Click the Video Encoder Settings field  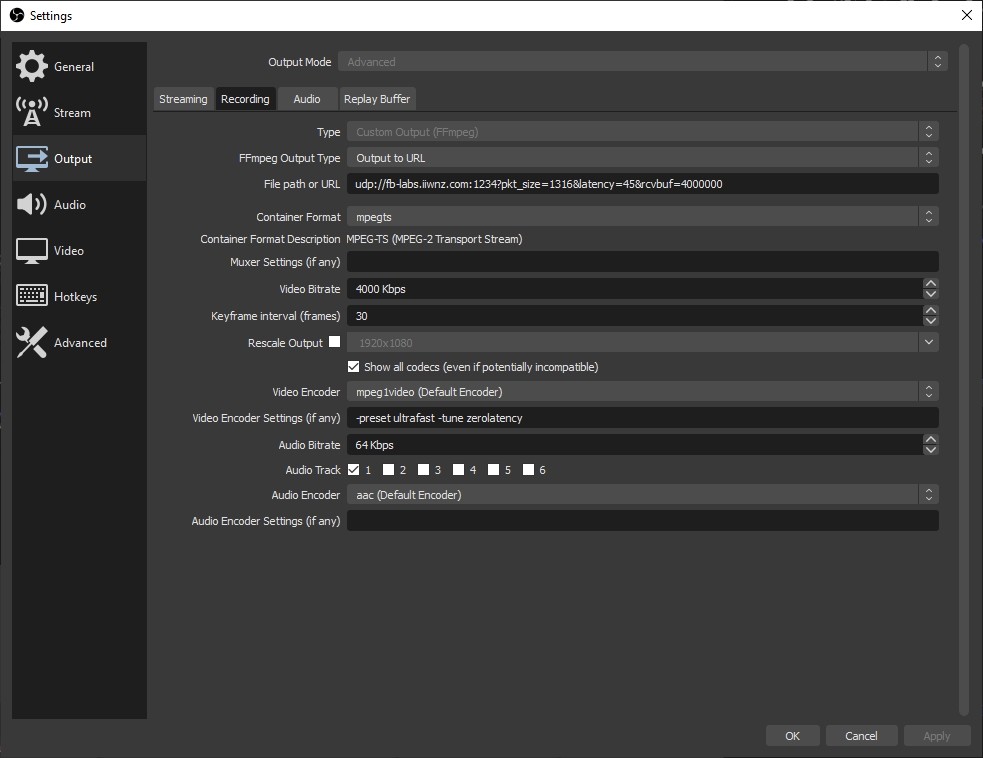click(643, 418)
